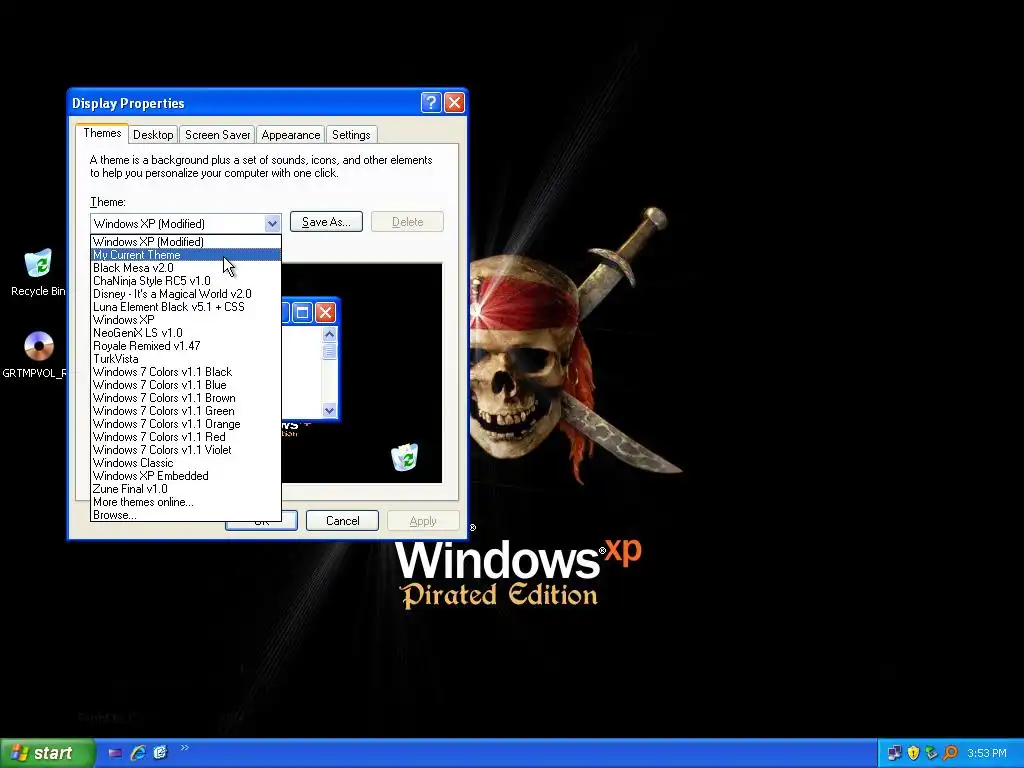
Task: Click the Apply button
Action: click(423, 520)
